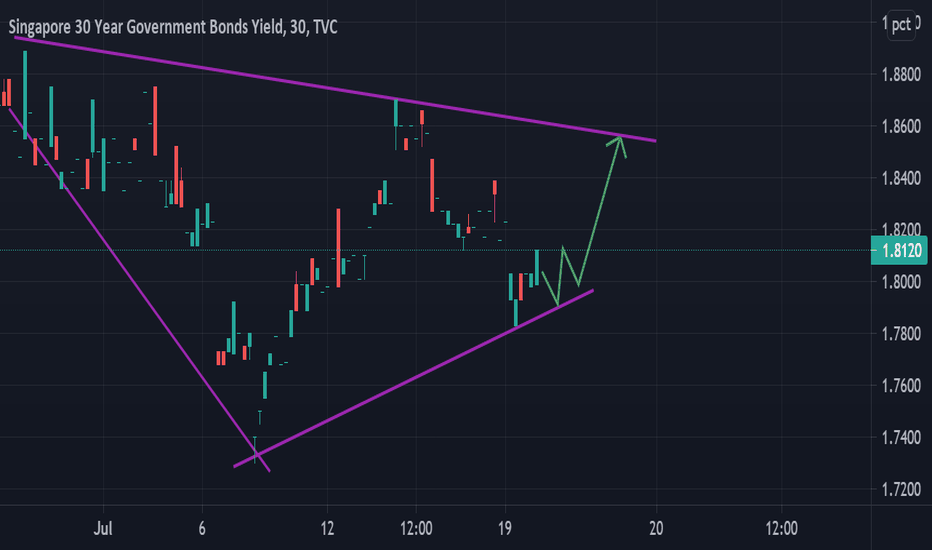
Task: Click the 1.7800 price axis label
Action: (901, 334)
